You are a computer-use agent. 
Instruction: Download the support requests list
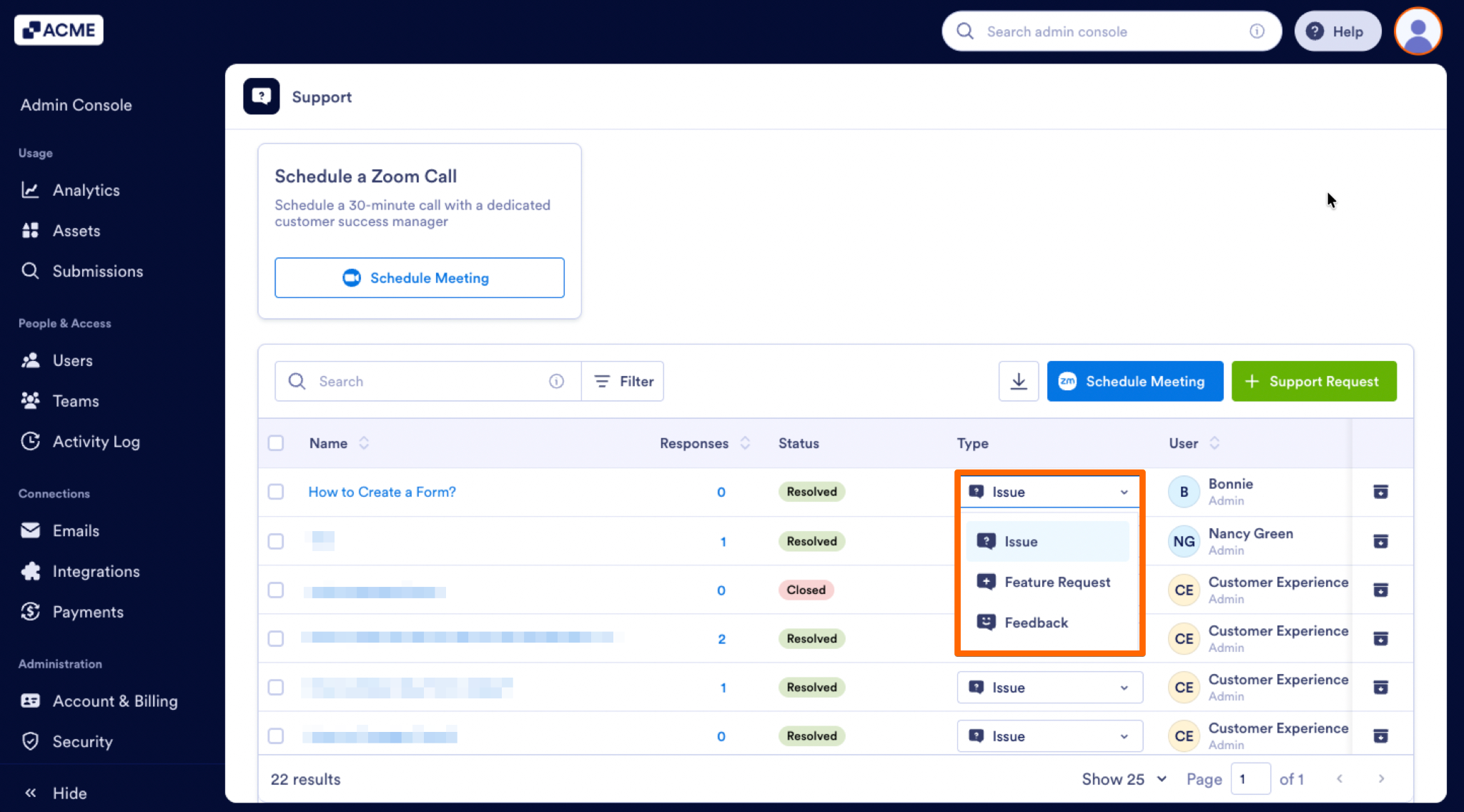(1019, 382)
